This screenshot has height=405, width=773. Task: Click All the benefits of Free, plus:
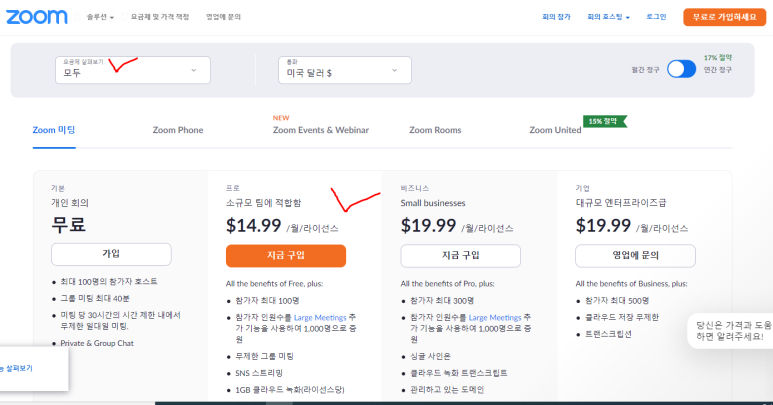275,284
